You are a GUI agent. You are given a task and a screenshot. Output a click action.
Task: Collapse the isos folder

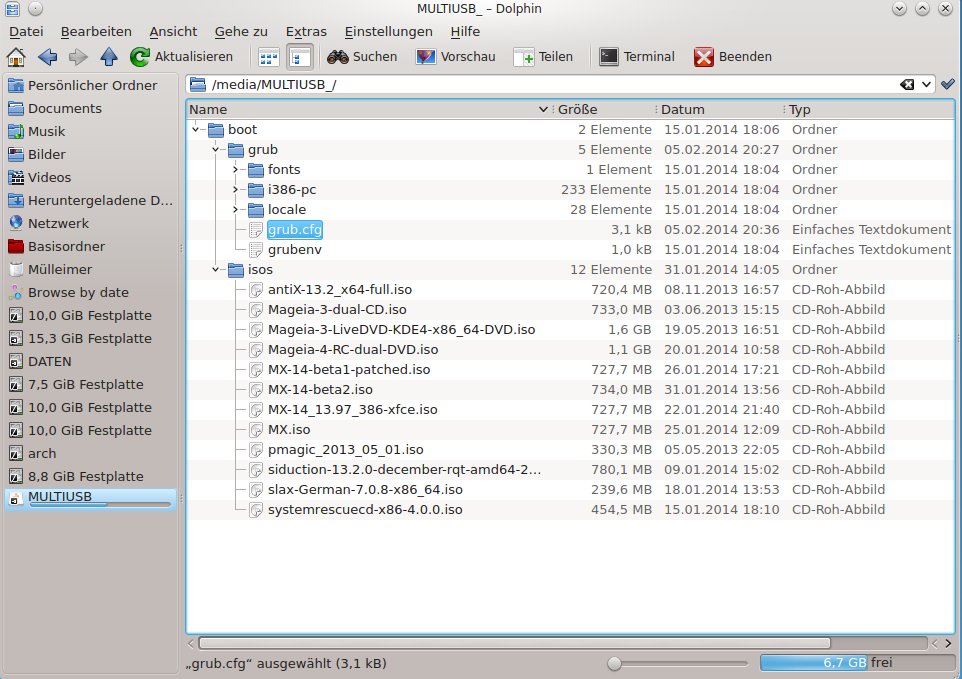[x=215, y=269]
